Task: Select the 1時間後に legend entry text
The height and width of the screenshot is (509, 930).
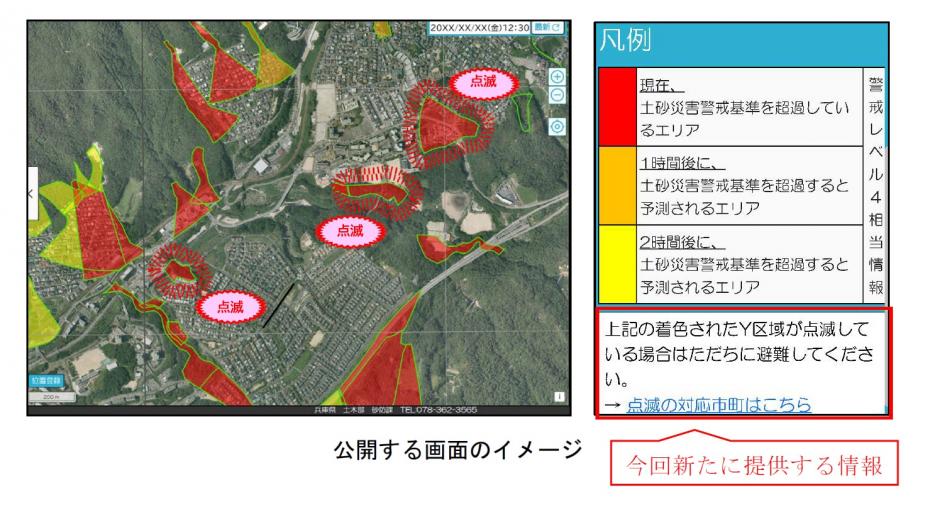Action: tap(743, 185)
